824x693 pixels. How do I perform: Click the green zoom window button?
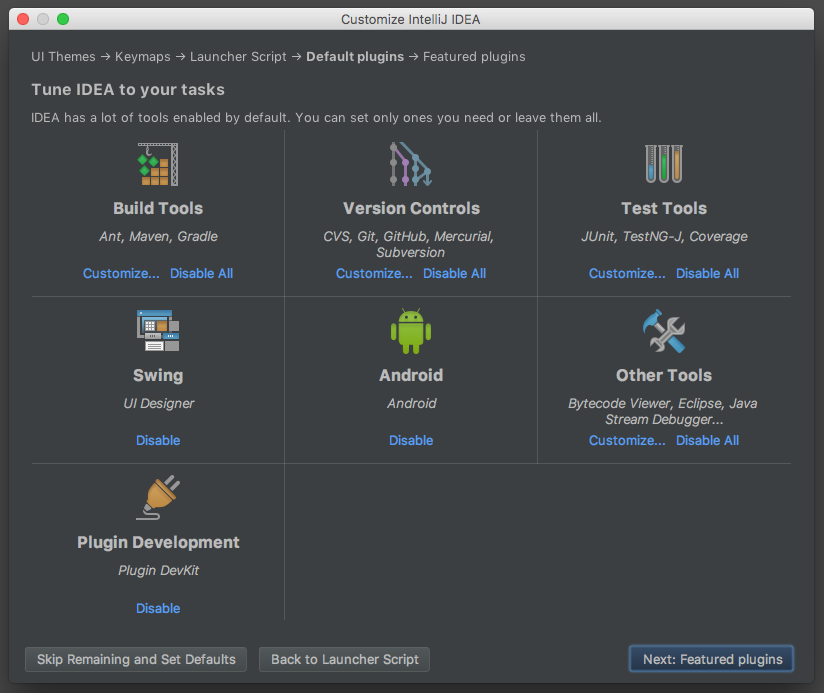[63, 19]
